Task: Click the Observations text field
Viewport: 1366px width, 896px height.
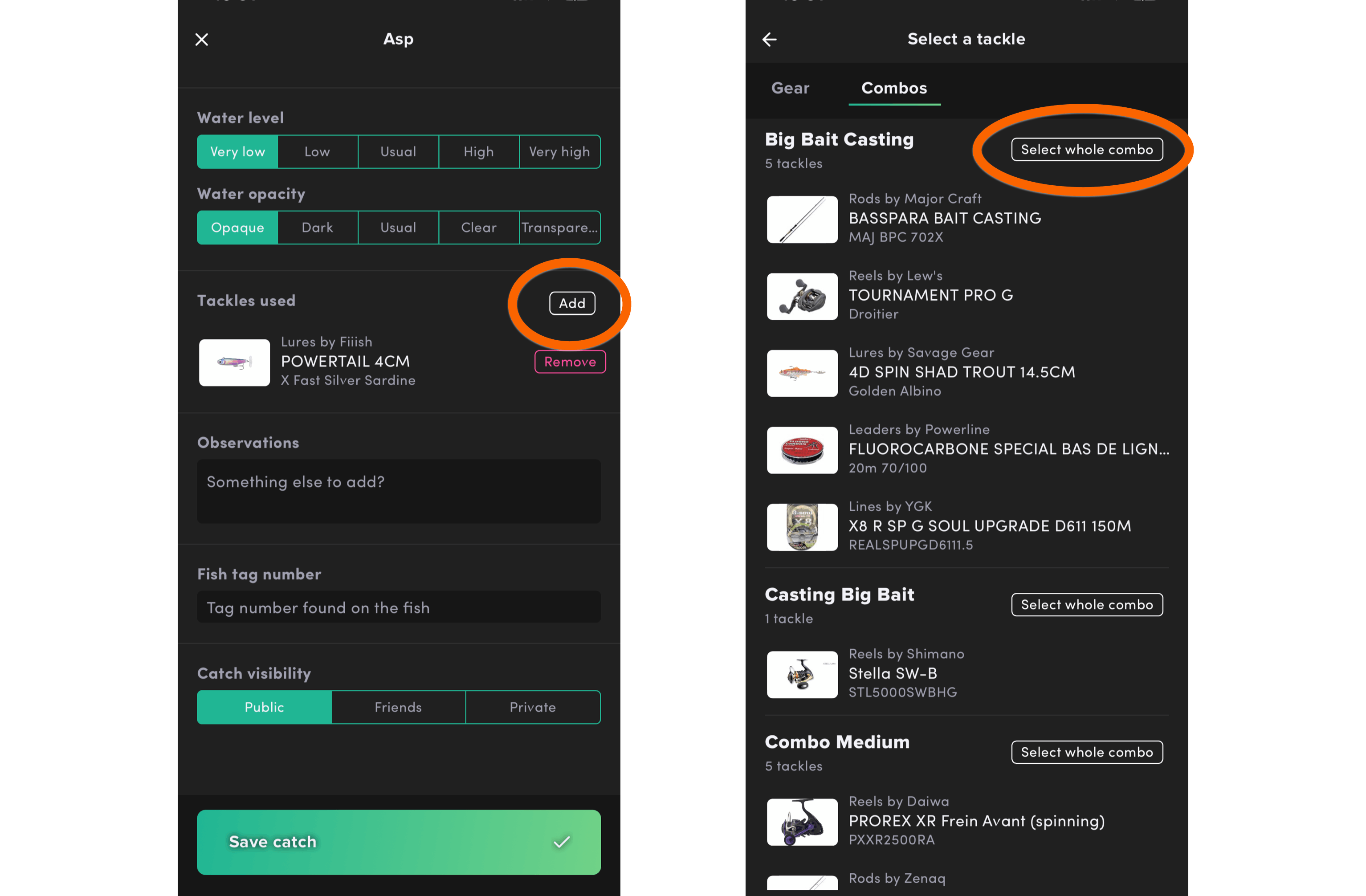Action: 399,491
